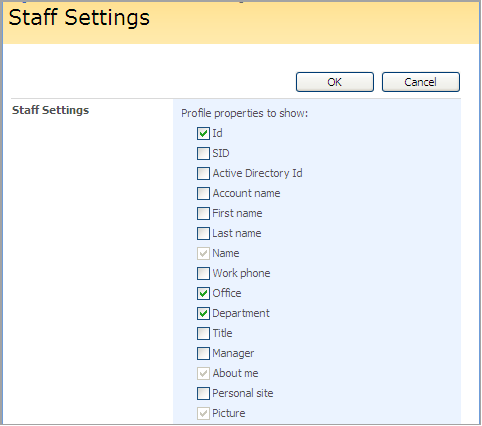Select the First name checkbox

click(x=203, y=214)
